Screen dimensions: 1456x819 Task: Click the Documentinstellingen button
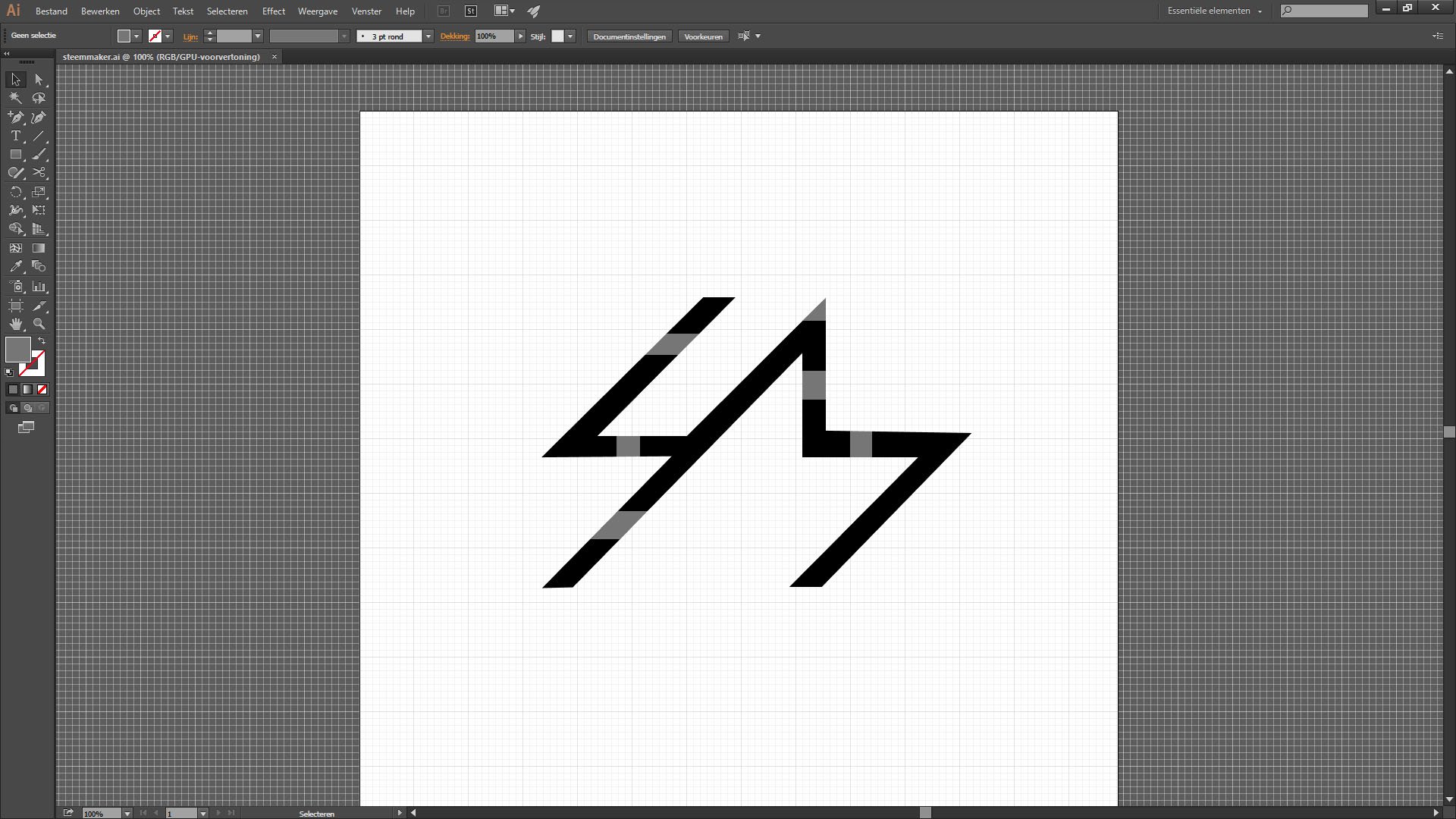(629, 36)
